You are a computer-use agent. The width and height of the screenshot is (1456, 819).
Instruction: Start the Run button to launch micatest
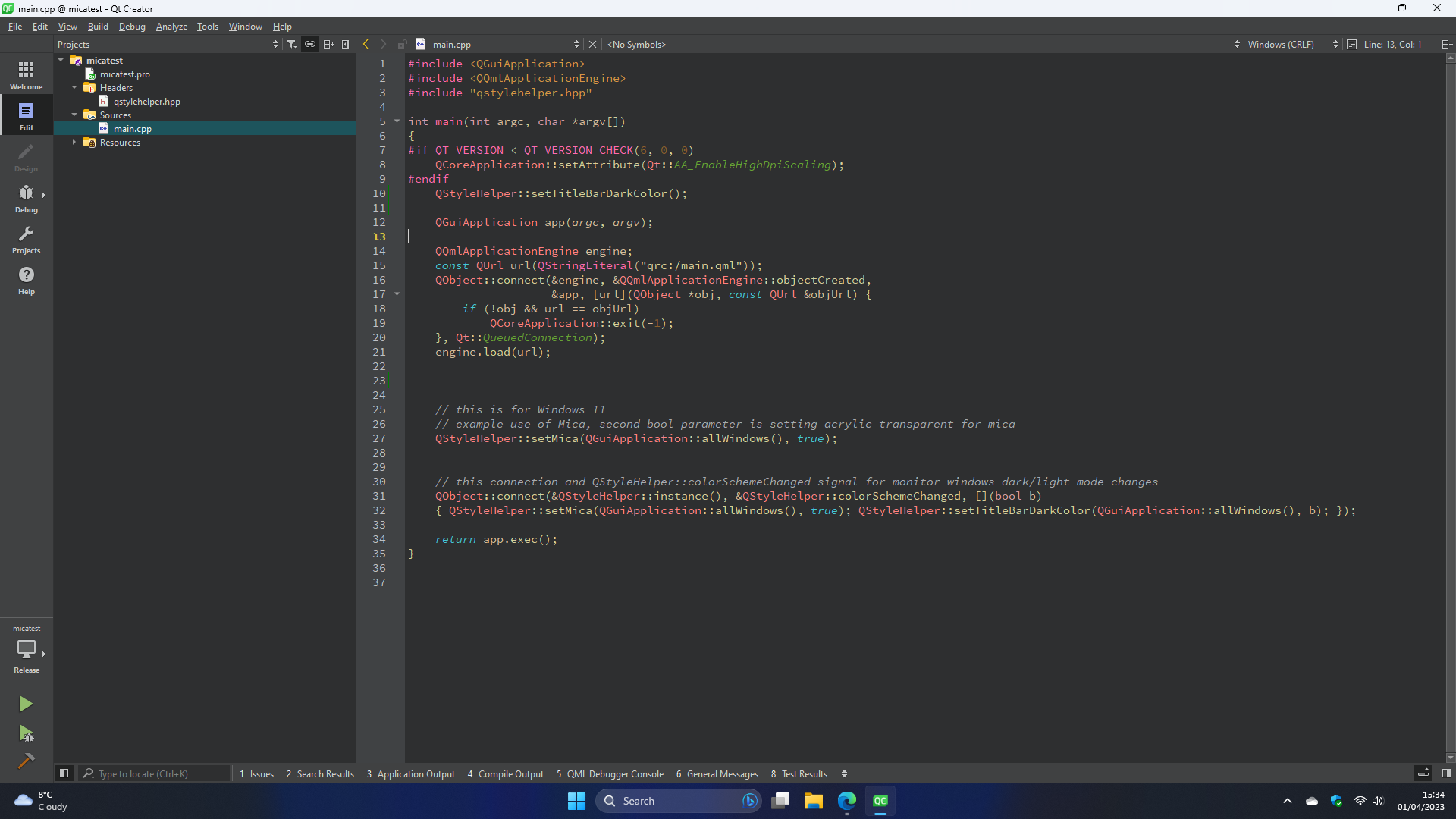click(26, 704)
